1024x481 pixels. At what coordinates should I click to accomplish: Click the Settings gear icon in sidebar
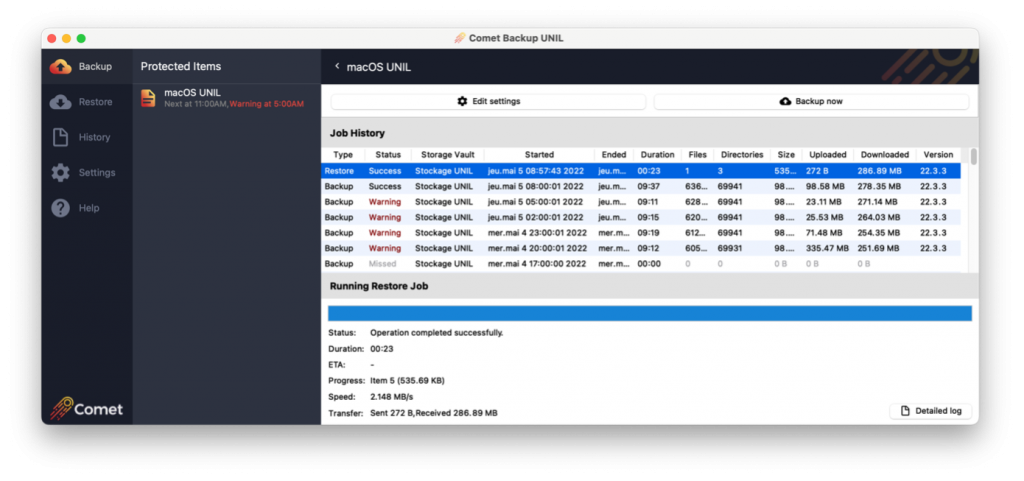point(60,173)
